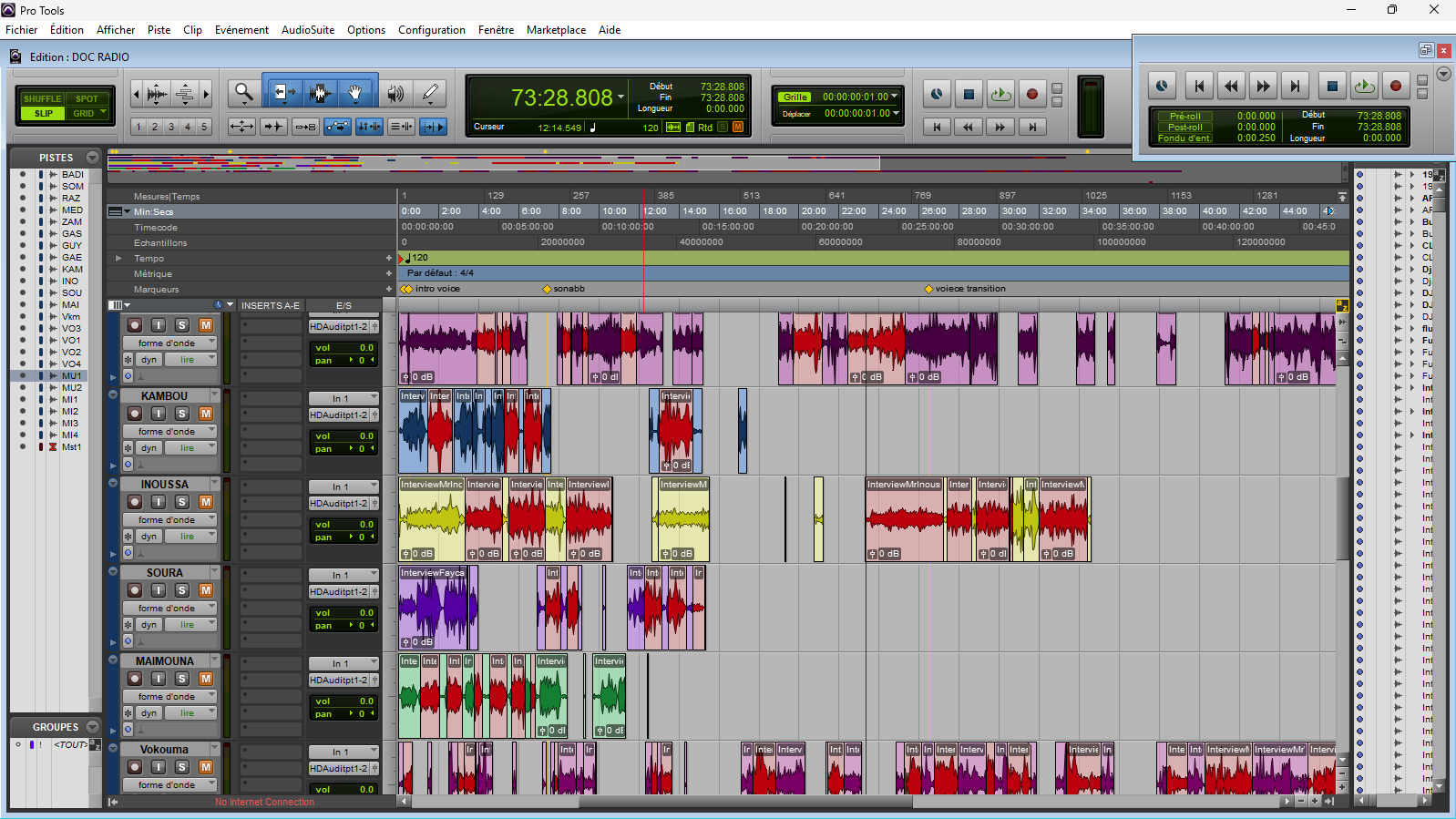Screen dimensions: 1456x819
Task: Select the Pencil tool
Action: click(x=430, y=92)
